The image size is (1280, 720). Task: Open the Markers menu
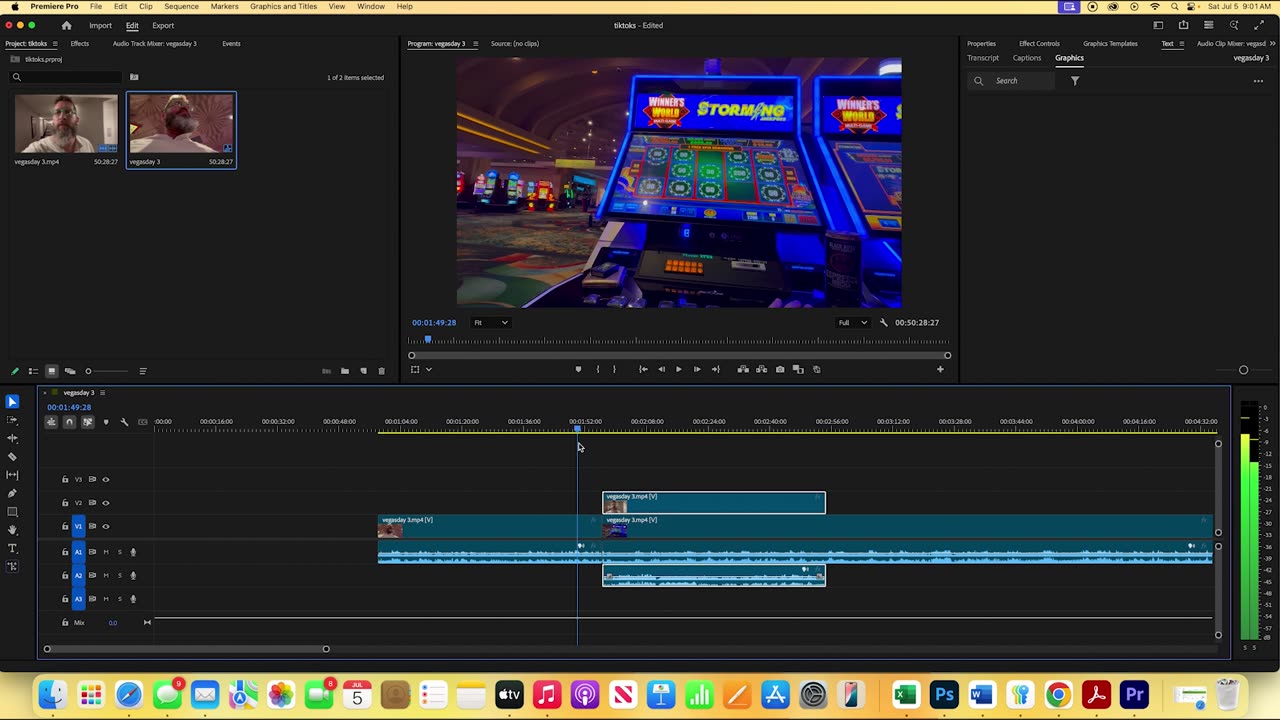[224, 6]
